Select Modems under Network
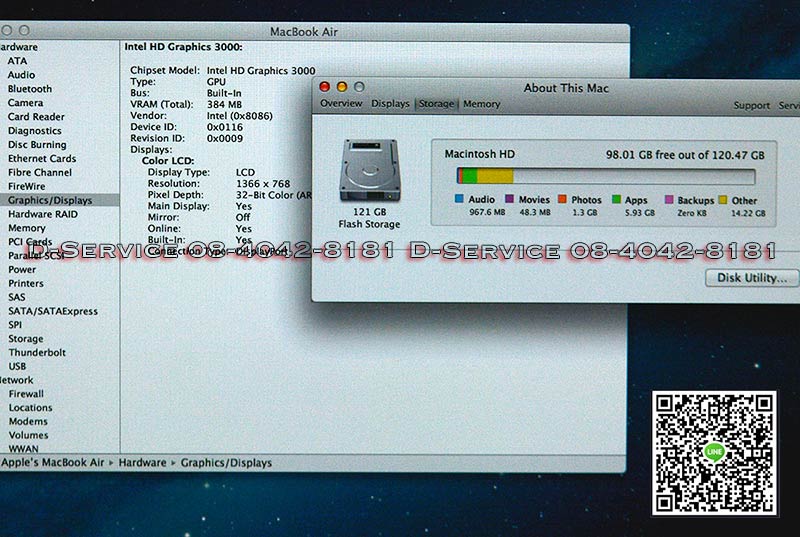The image size is (800, 537). [28, 421]
